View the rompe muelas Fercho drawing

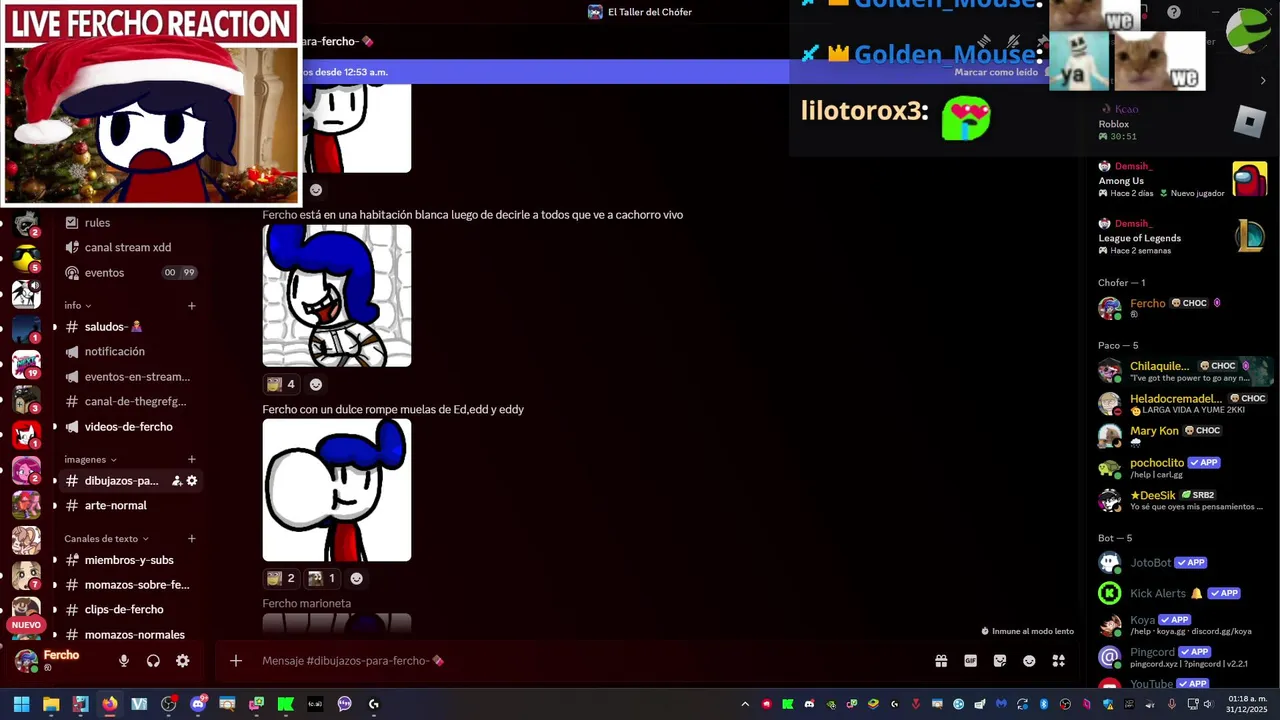click(337, 490)
